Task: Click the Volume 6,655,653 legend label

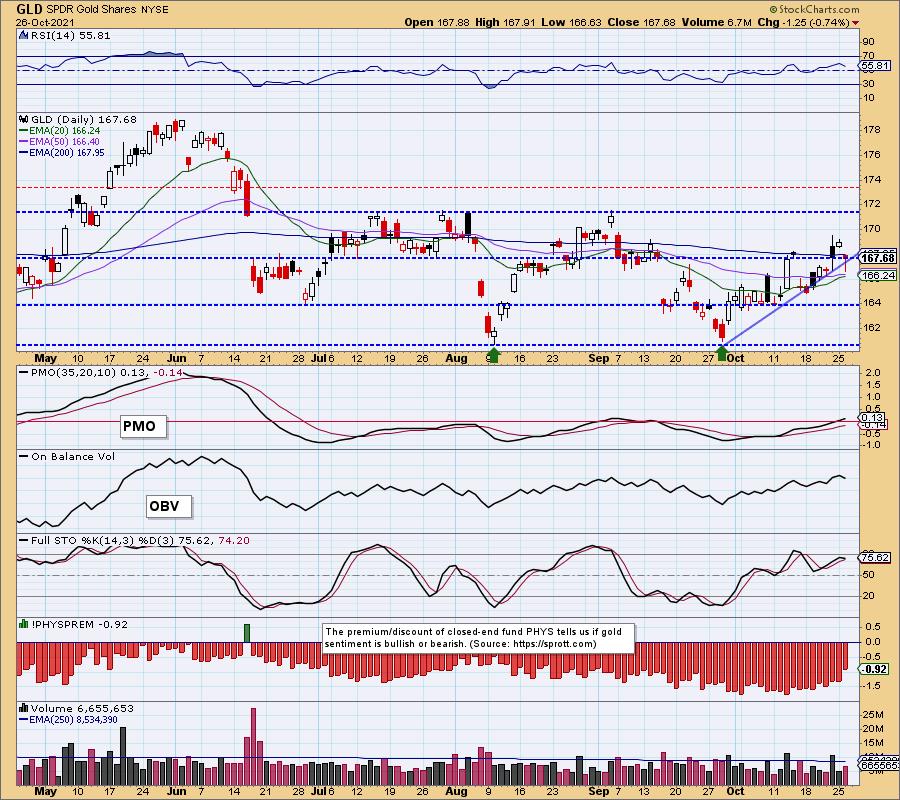Action: click(x=82, y=708)
